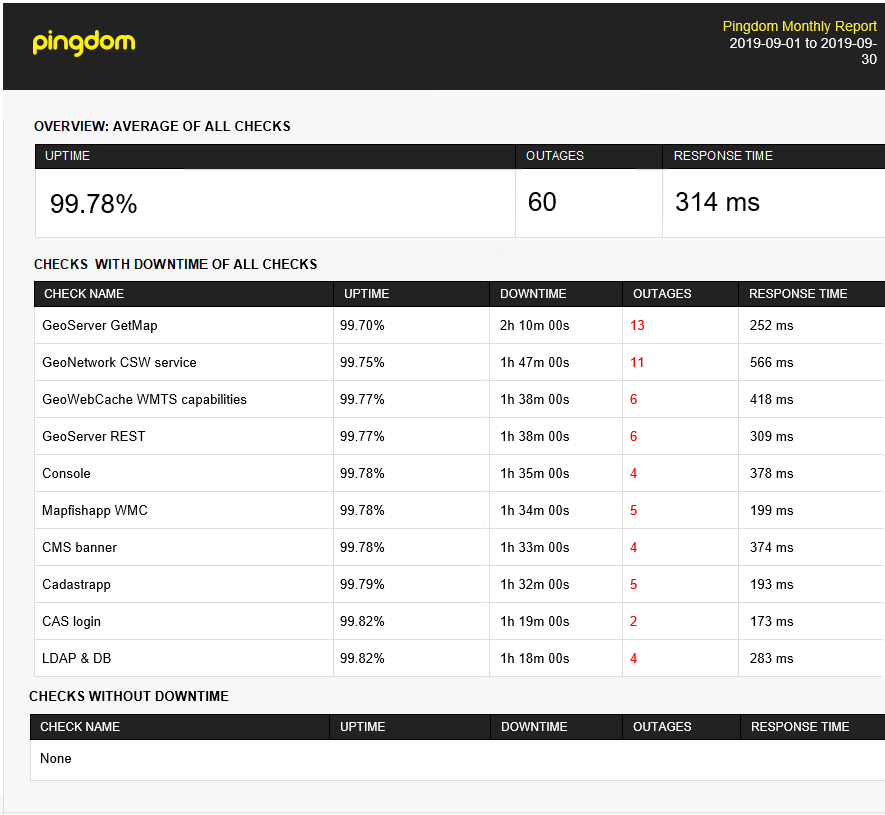This screenshot has height=815, width=885.
Task: Click the overview uptime value 99.78%
Action: [94, 204]
